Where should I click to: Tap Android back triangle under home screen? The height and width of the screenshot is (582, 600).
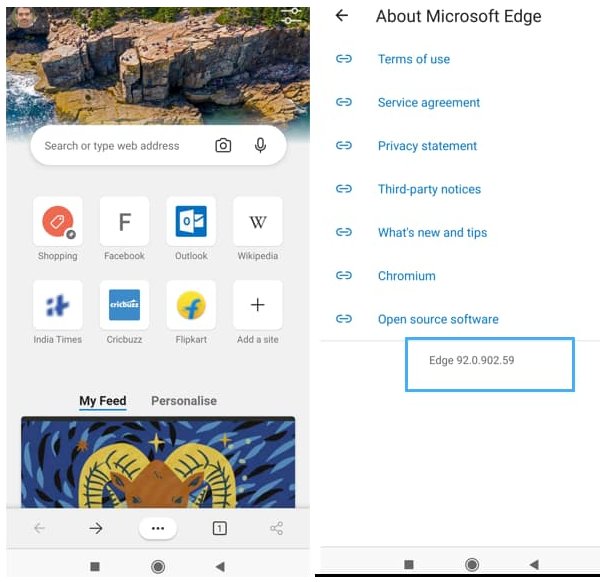(x=220, y=566)
